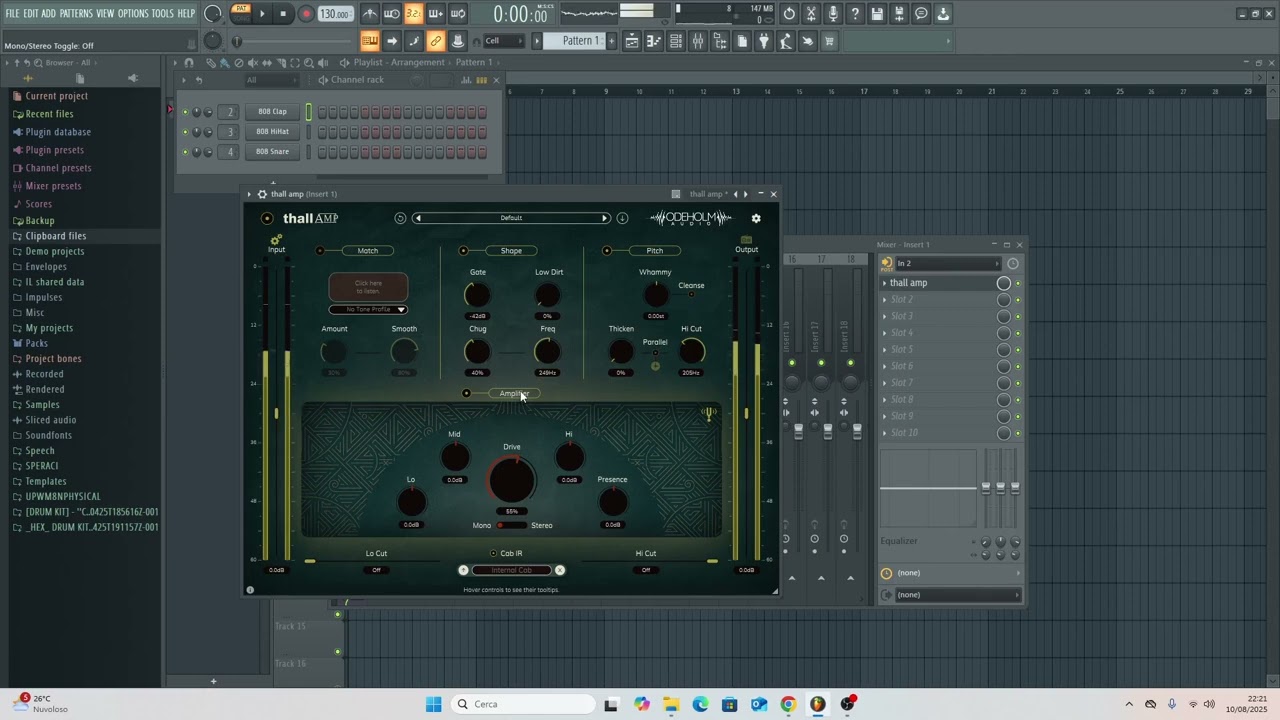The height and width of the screenshot is (720, 1280).
Task: Click the 808 Clap channel button
Action: (272, 112)
